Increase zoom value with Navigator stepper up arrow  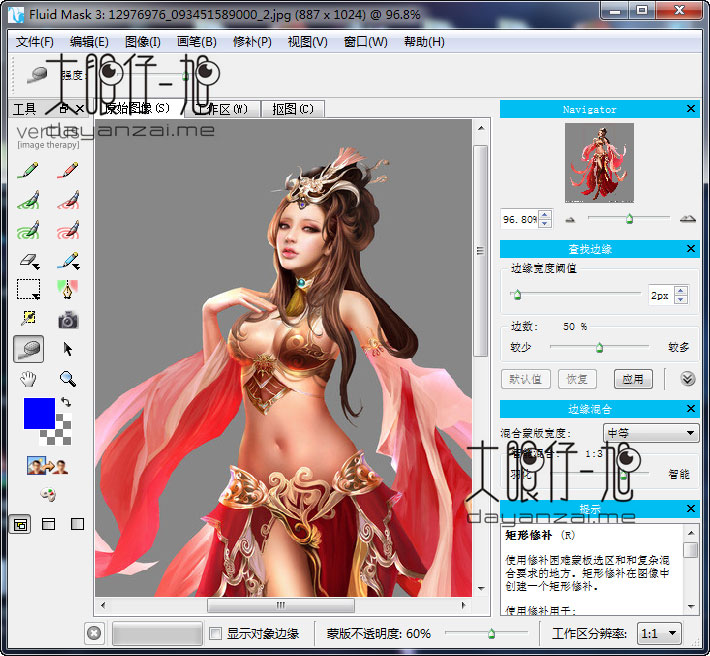(x=545, y=215)
